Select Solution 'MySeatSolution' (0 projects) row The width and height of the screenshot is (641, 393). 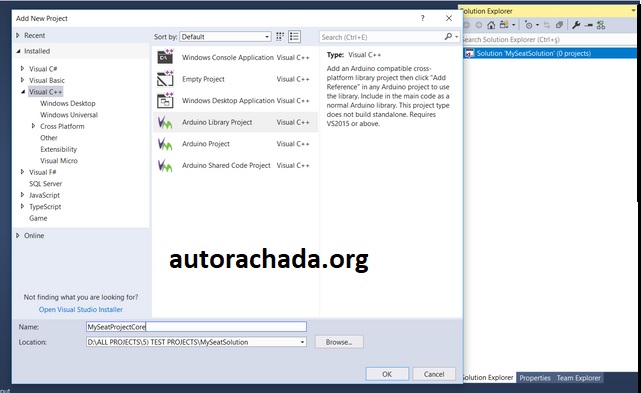tap(550, 53)
